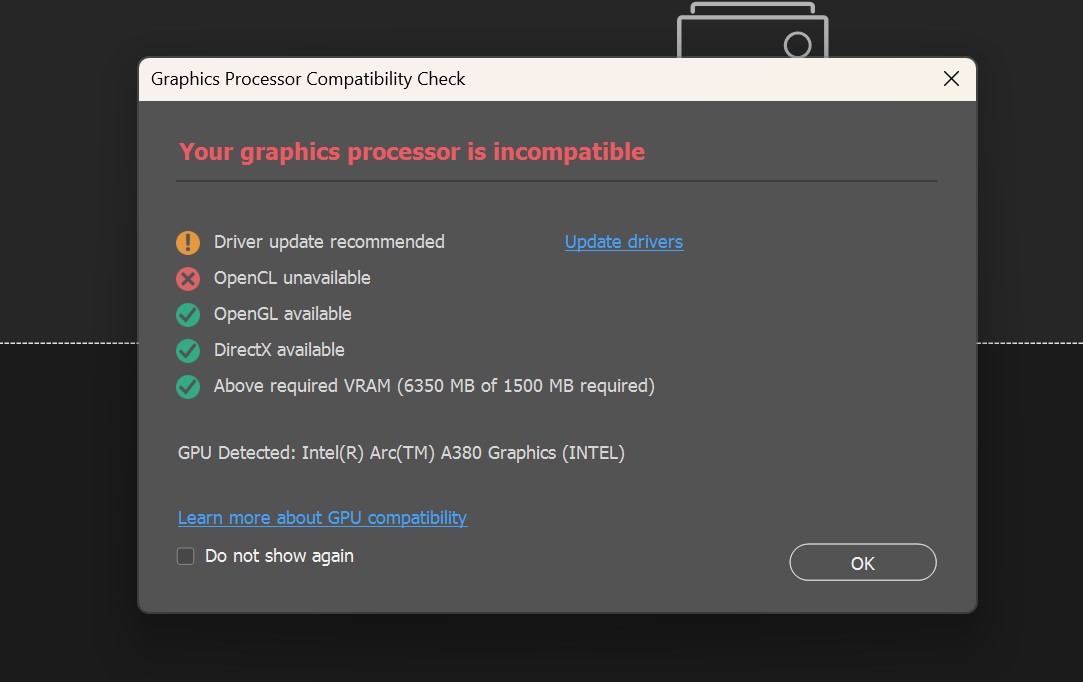Confirm the dialog with the OK button

[x=863, y=562]
